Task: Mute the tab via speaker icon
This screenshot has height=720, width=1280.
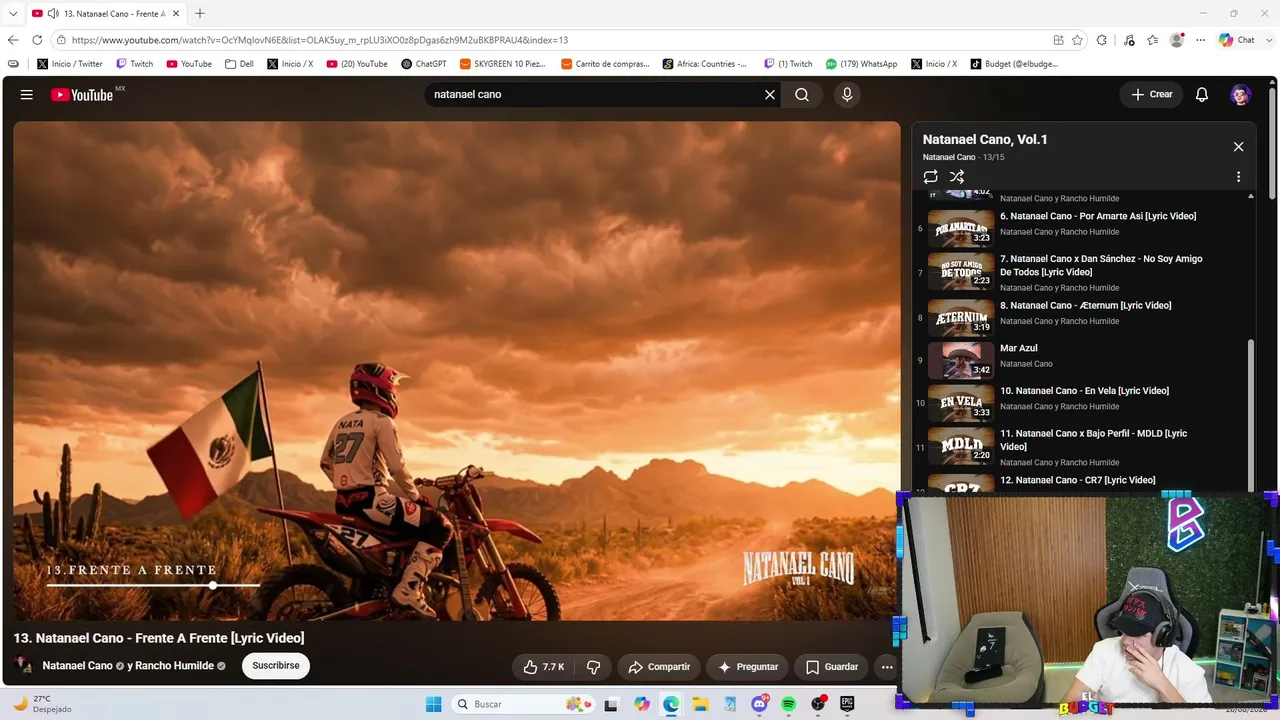Action: [x=52, y=14]
